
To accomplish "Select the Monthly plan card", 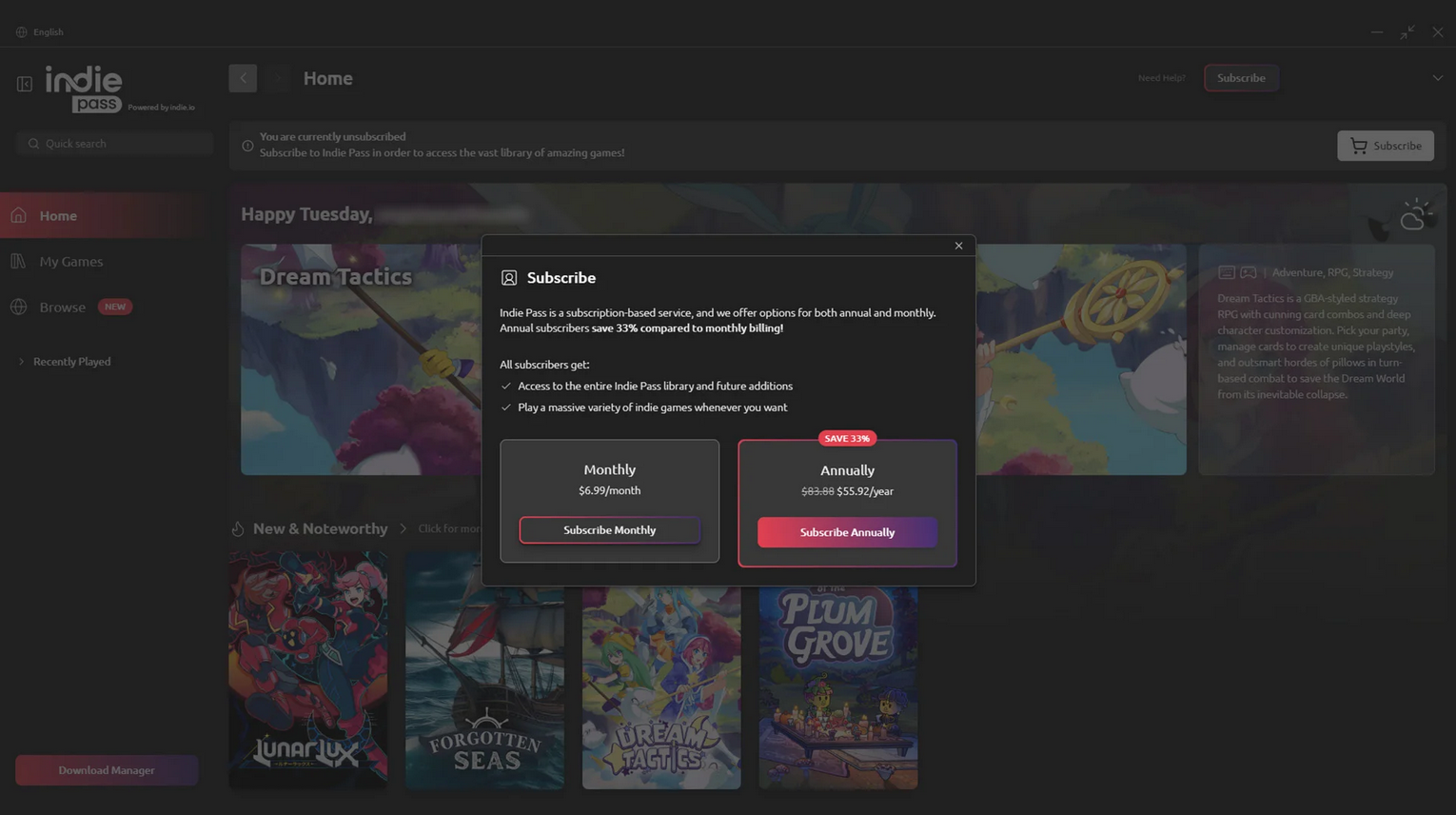I will click(610, 501).
